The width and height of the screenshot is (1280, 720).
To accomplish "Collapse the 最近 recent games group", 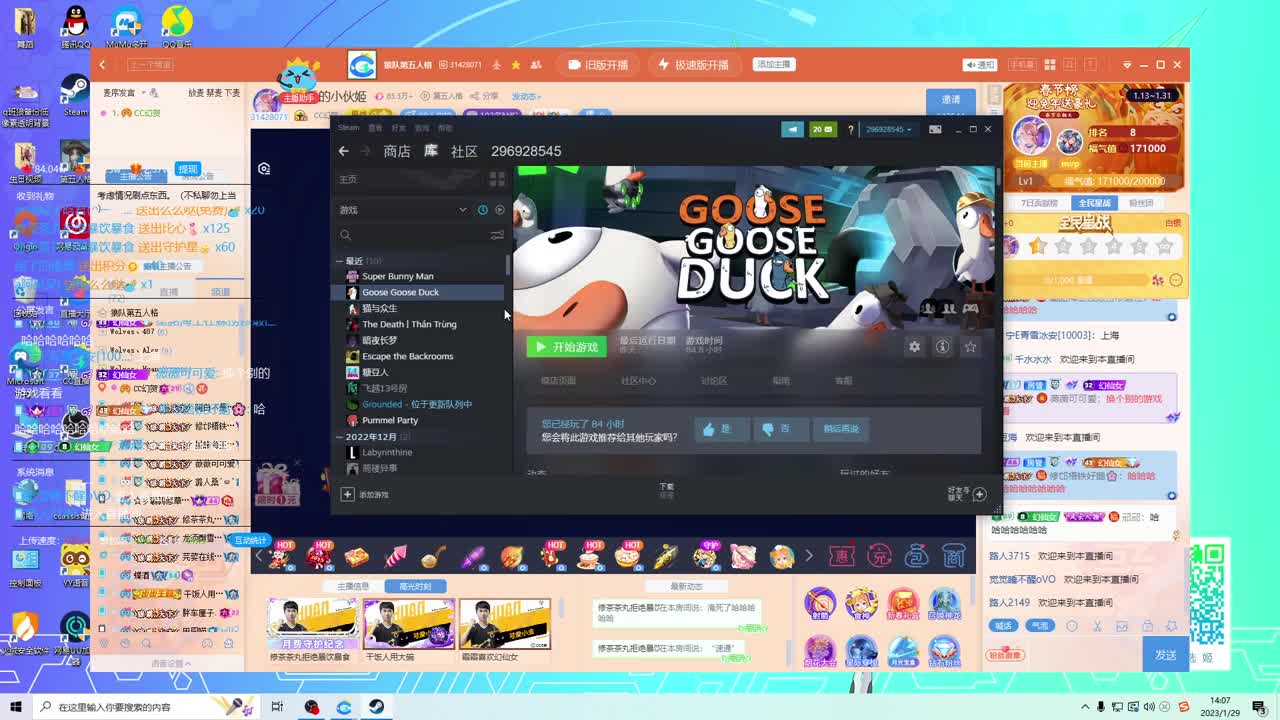I will point(340,261).
